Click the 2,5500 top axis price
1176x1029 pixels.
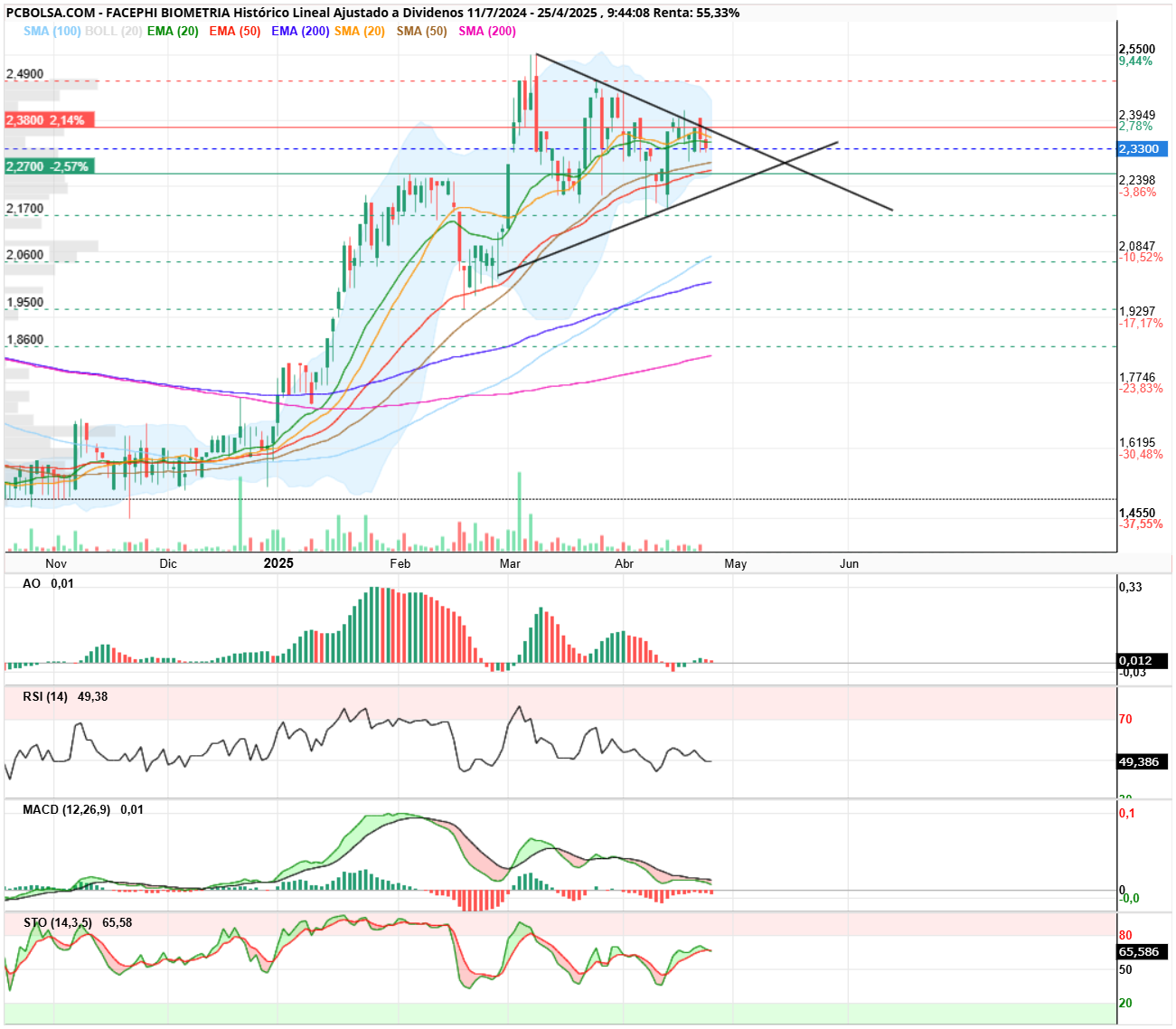1137,50
